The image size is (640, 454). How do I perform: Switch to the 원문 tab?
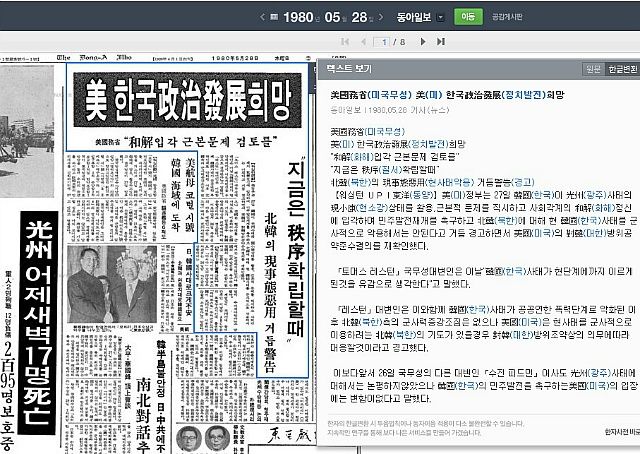(593, 69)
